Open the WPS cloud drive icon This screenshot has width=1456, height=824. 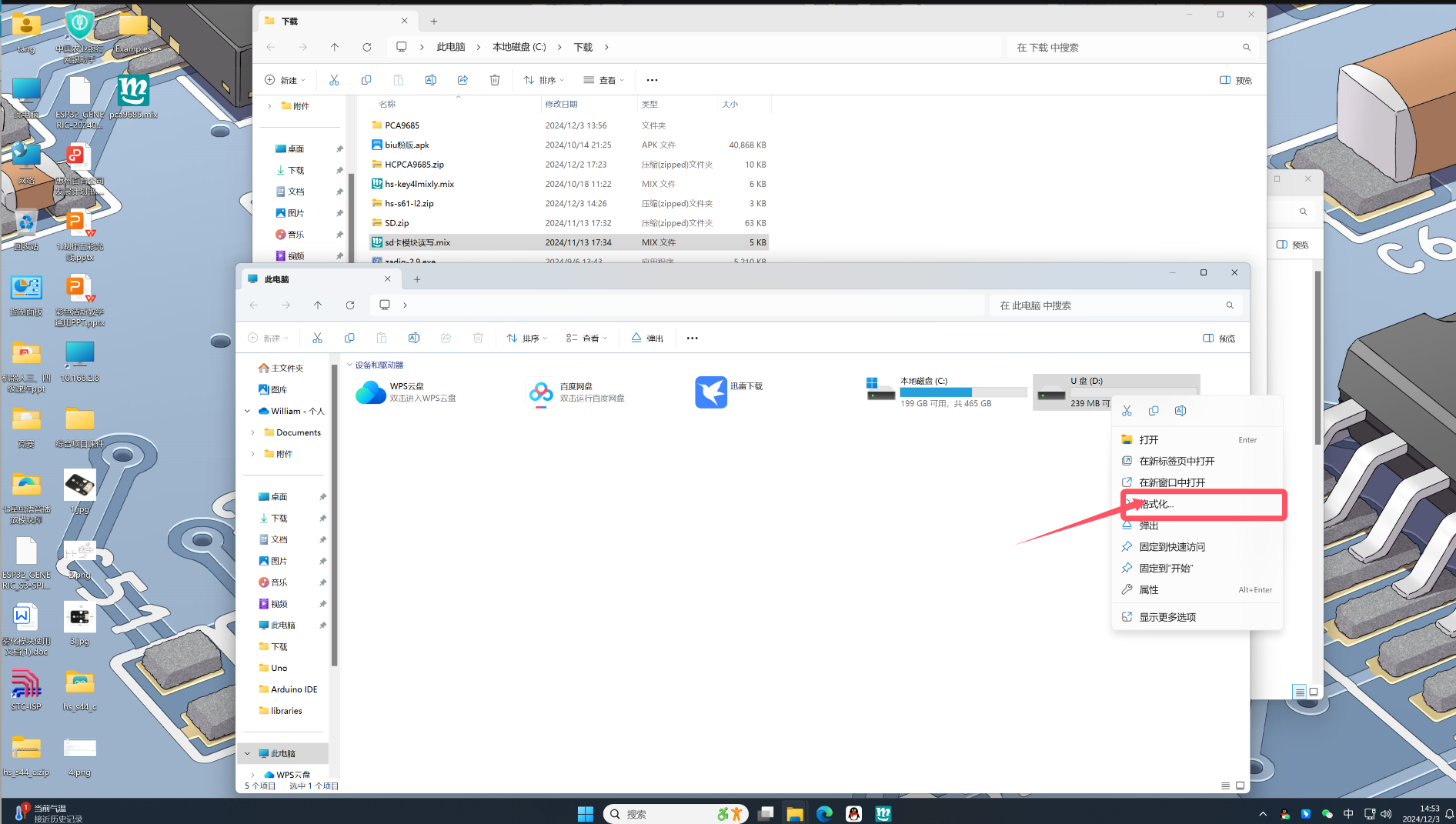pyautogui.click(x=371, y=392)
